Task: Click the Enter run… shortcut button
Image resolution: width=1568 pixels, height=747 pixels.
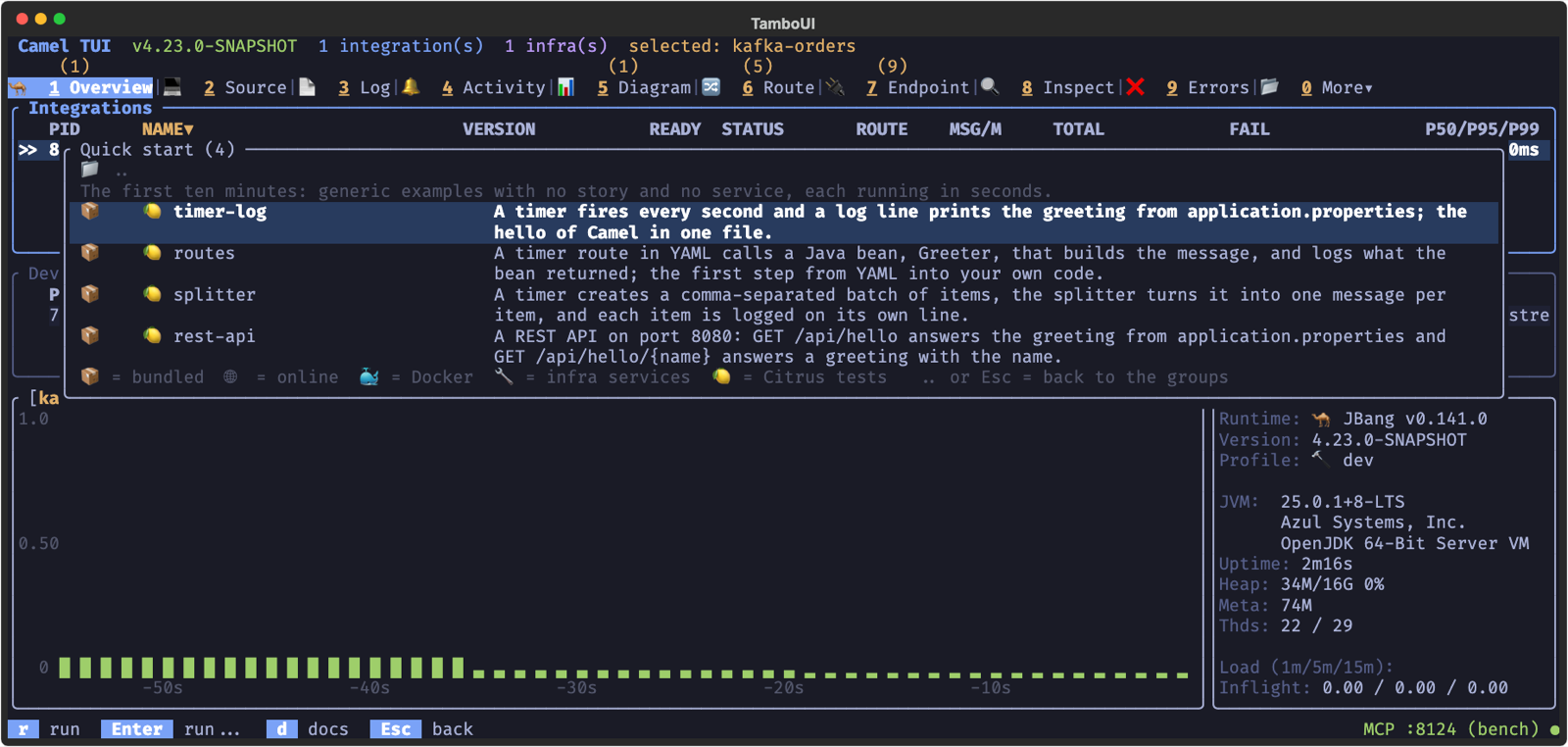Action: tap(171, 729)
